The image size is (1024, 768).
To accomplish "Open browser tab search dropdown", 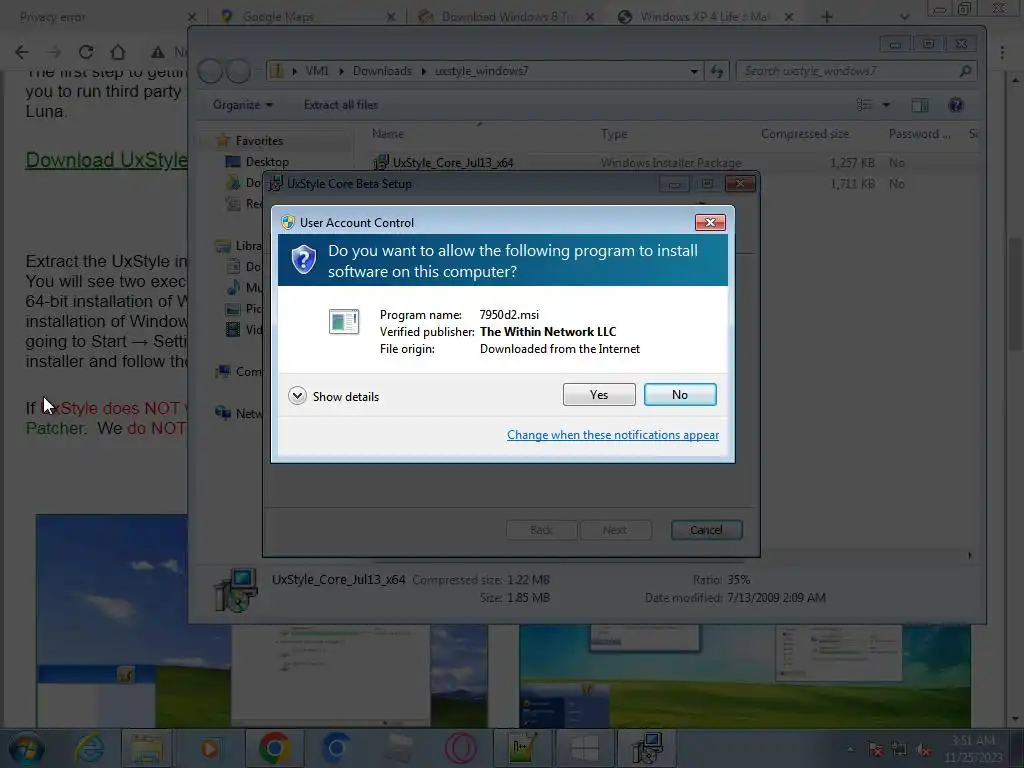I will click(x=904, y=17).
